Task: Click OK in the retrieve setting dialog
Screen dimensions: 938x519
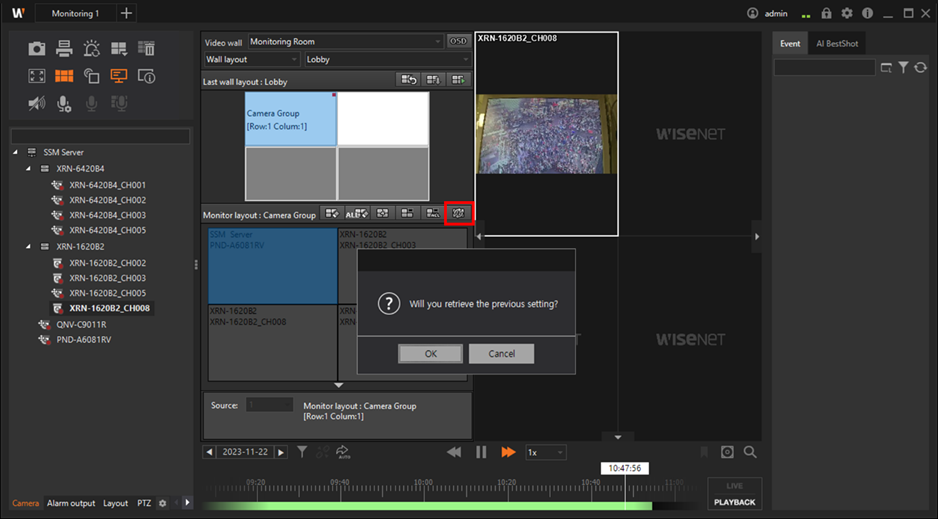Action: pyautogui.click(x=430, y=354)
